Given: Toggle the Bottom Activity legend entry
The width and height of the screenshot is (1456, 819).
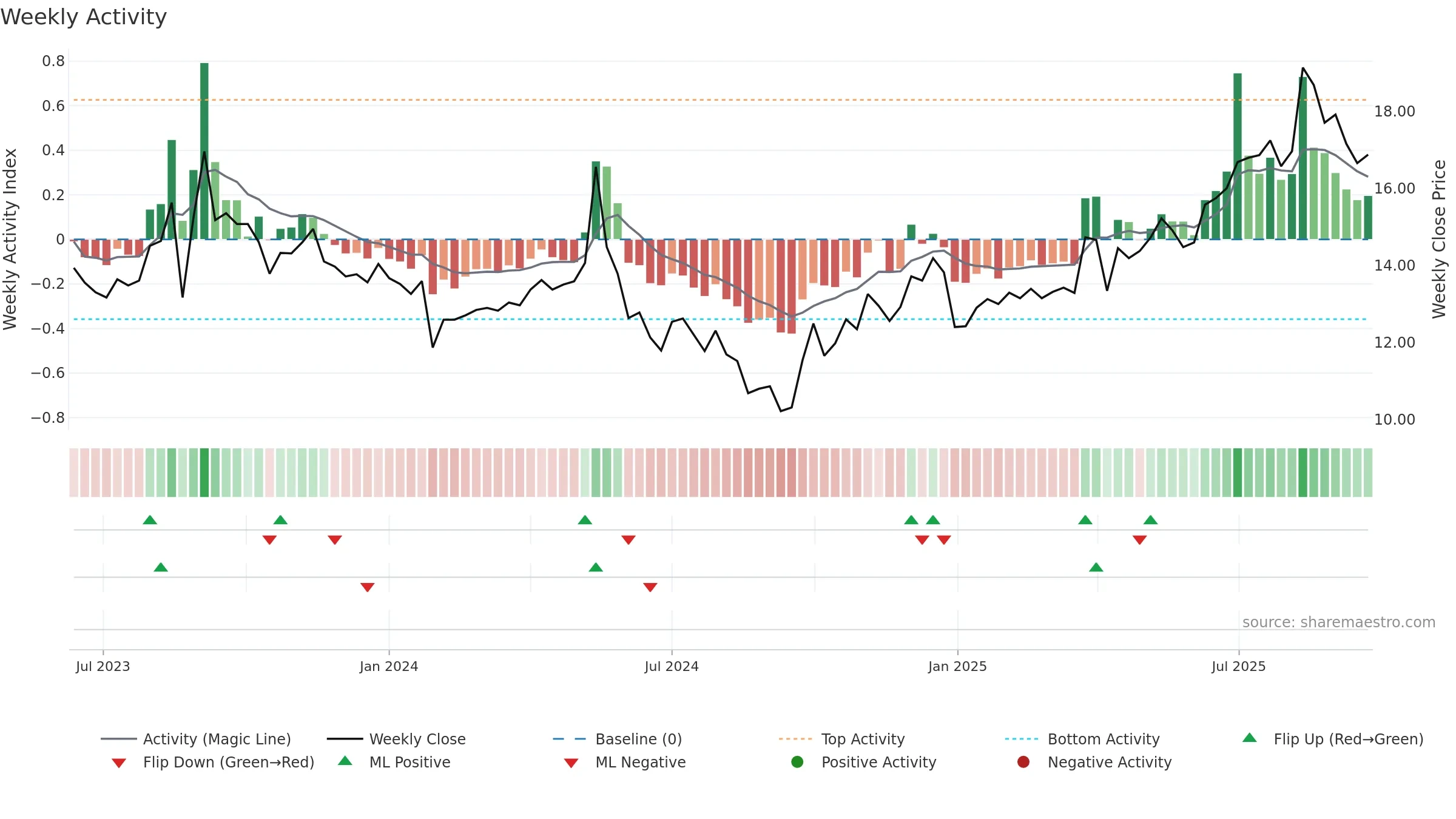Looking at the screenshot, I should (x=1082, y=739).
